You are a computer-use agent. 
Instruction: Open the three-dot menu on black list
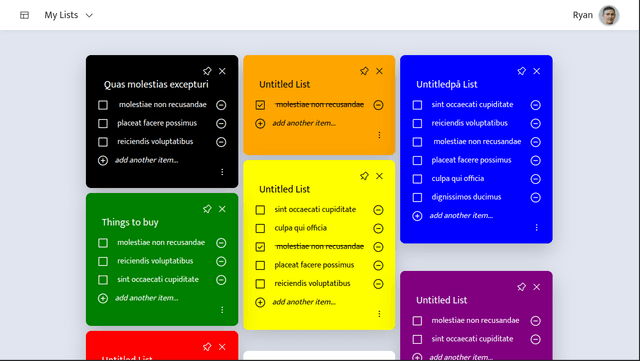(222, 172)
